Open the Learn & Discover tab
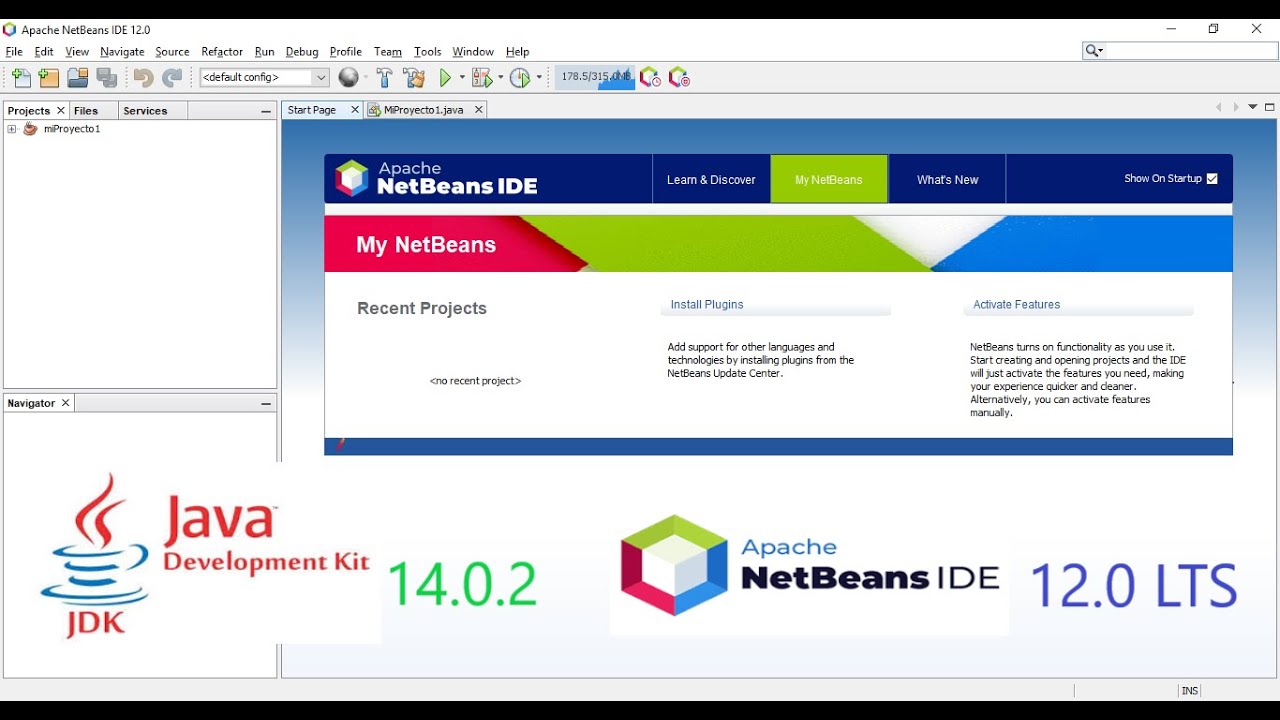1280x720 pixels. (x=711, y=180)
